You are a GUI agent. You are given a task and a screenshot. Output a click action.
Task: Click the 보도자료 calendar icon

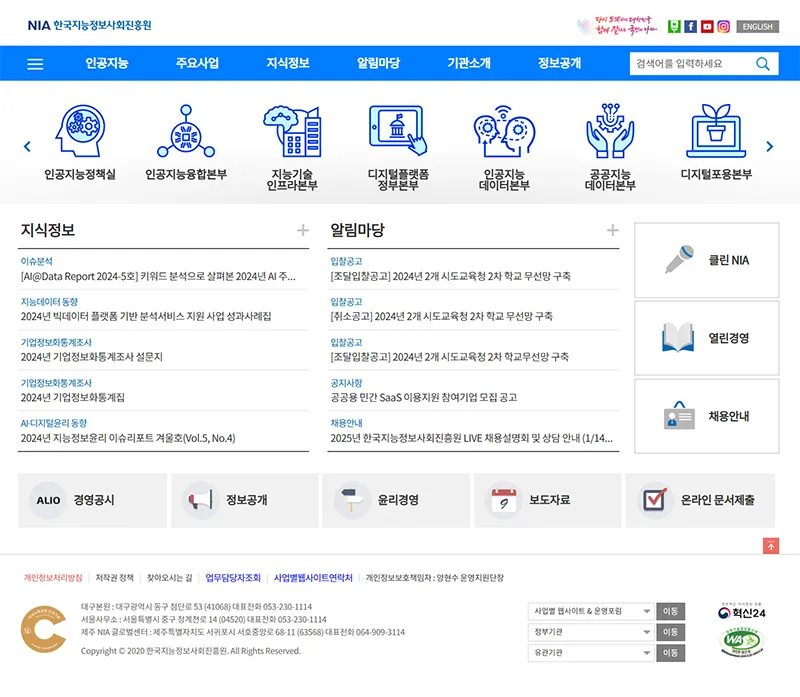pos(504,501)
